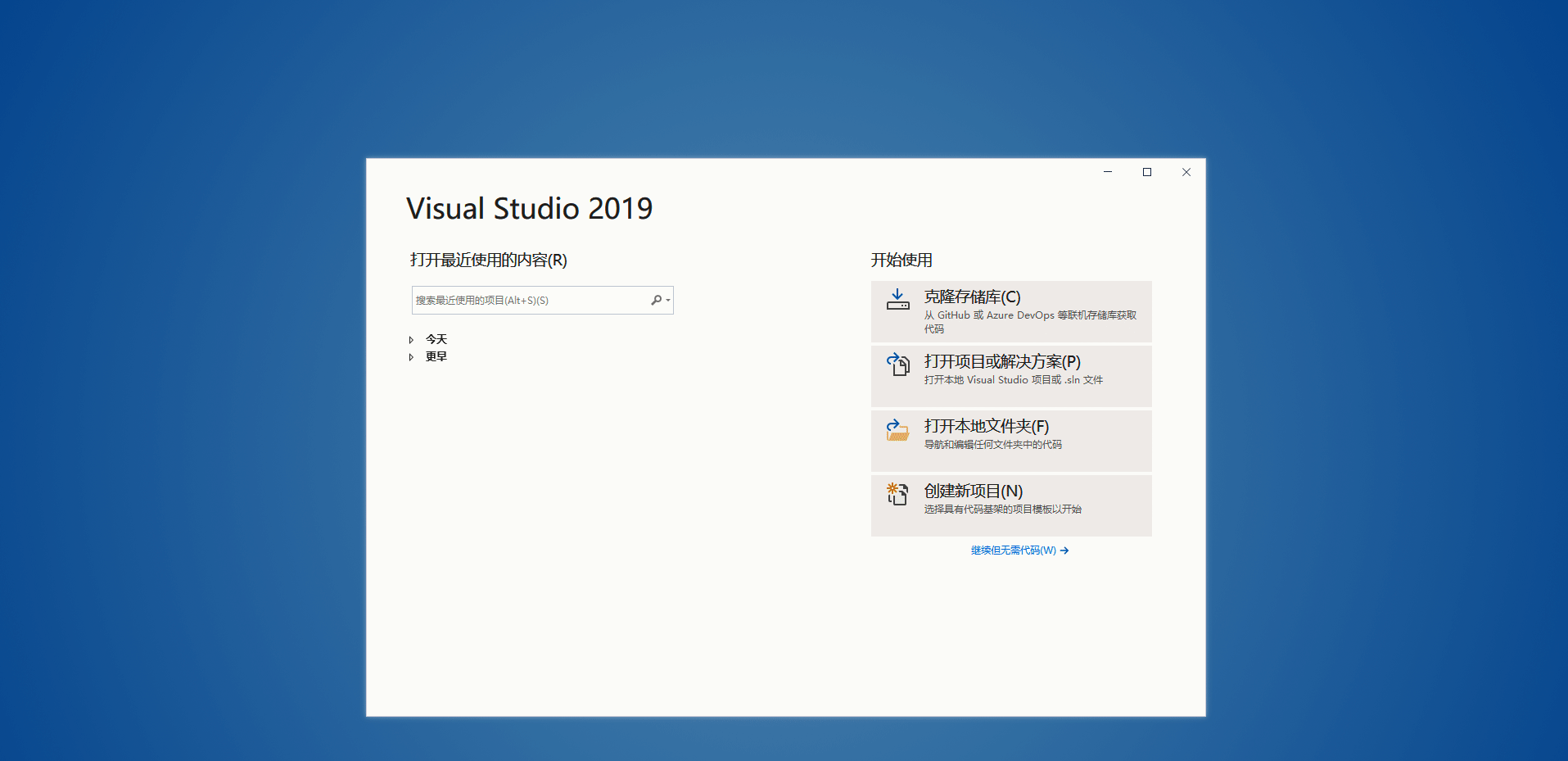Select 打开项目或解决方案(P)
The width and height of the screenshot is (1568, 761).
pos(1011,376)
